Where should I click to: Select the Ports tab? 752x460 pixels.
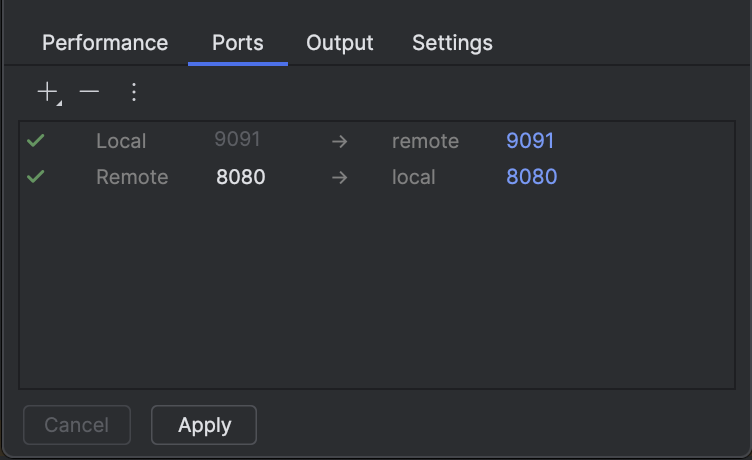[238, 43]
